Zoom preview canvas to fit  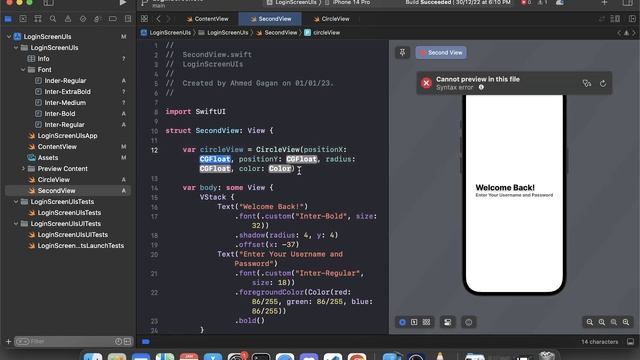pos(614,322)
